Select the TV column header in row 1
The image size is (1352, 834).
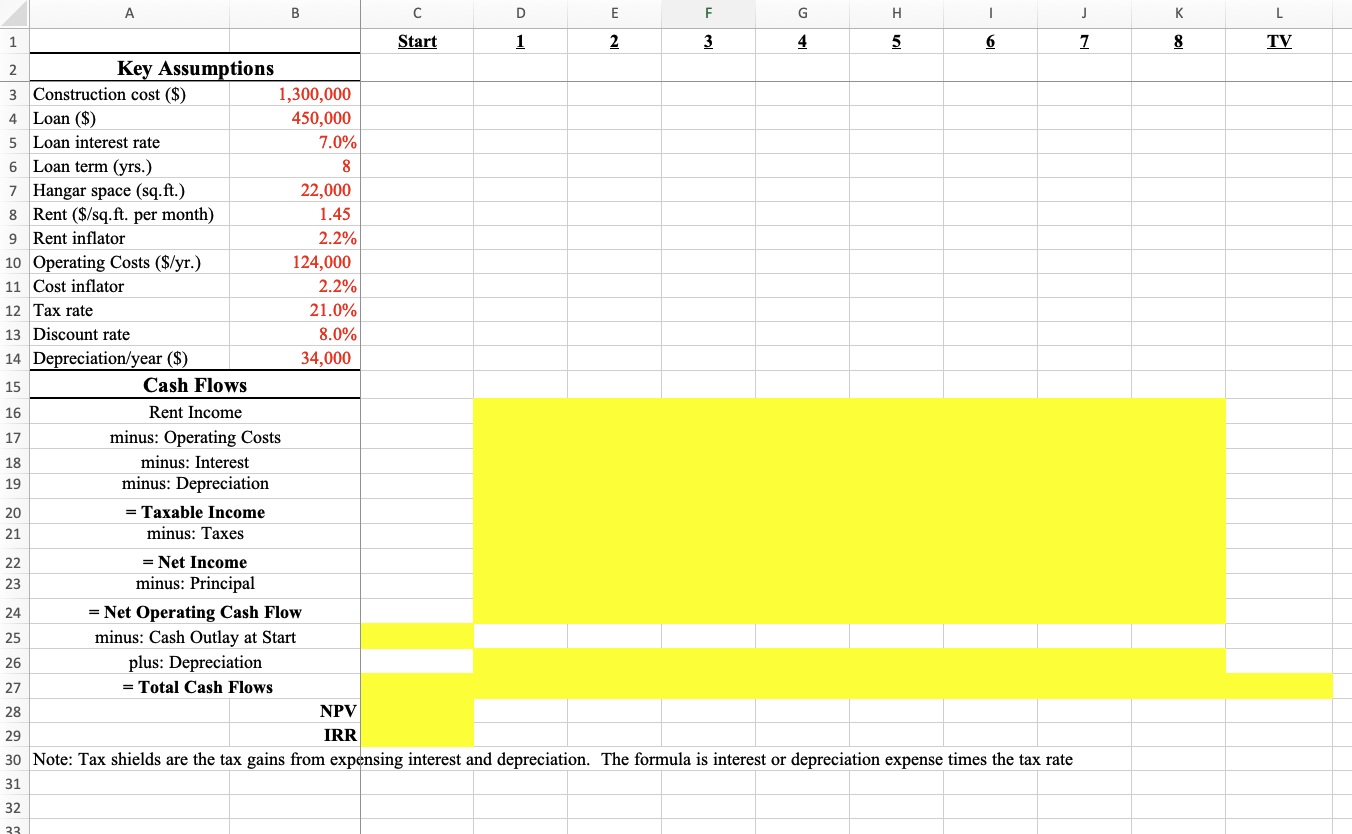1279,41
